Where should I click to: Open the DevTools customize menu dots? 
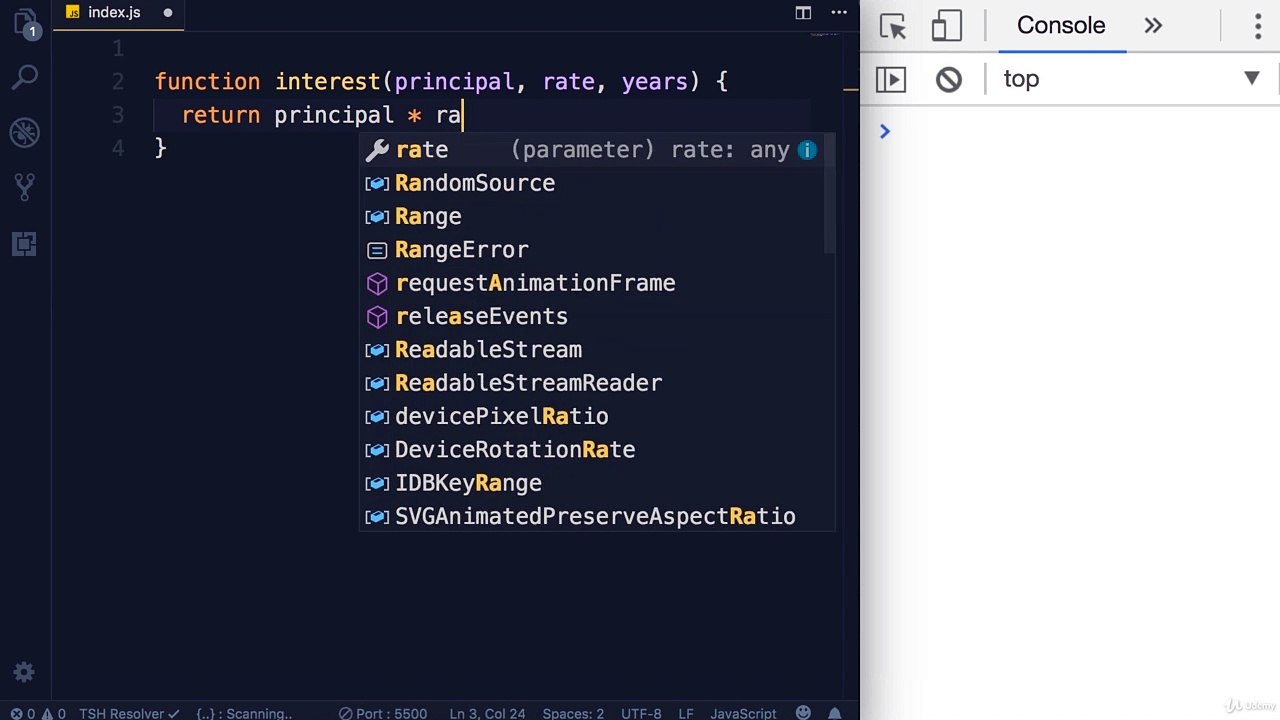(x=1258, y=26)
